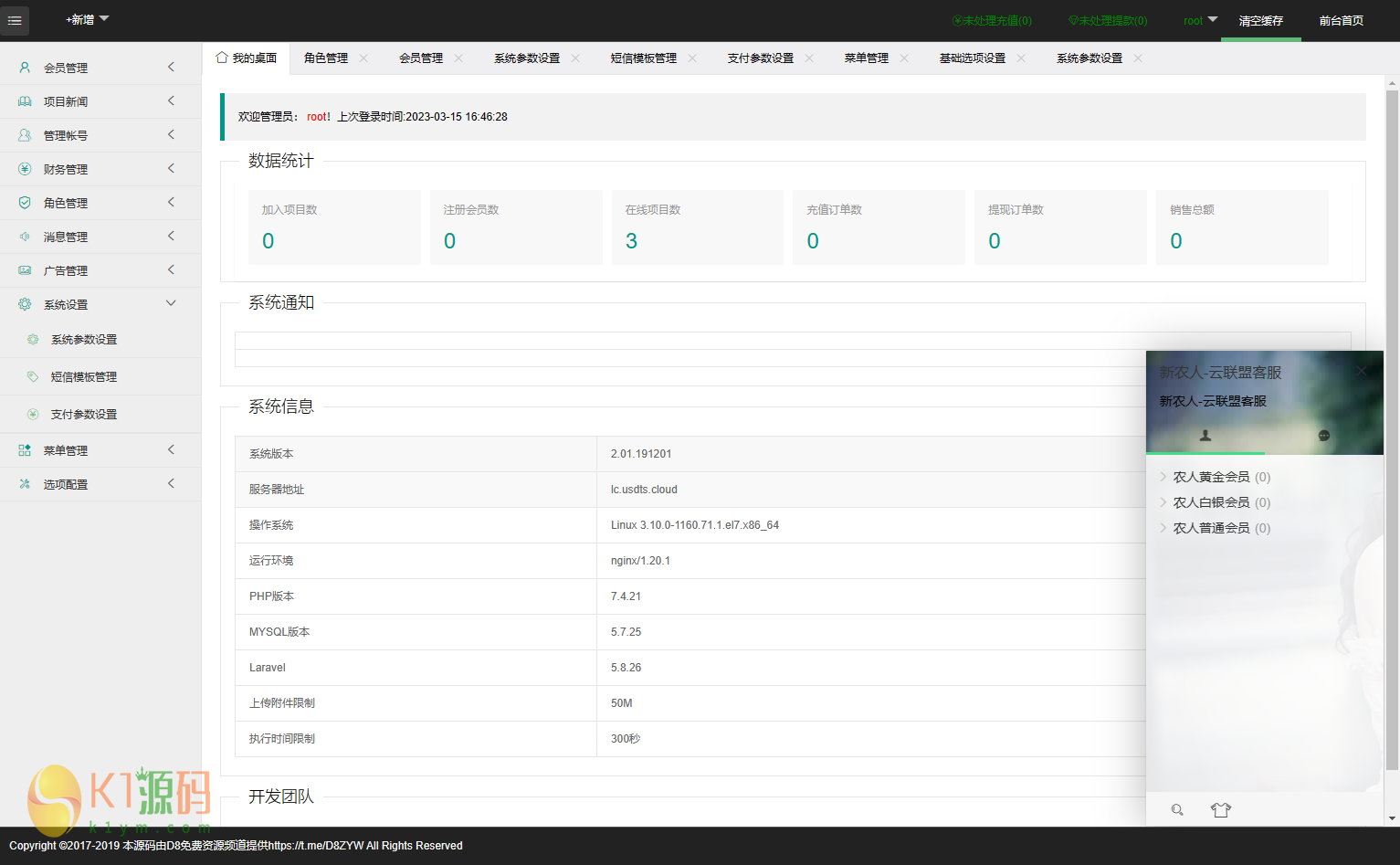Close the 支付参数设置 tab
1400x865 pixels.
click(809, 58)
